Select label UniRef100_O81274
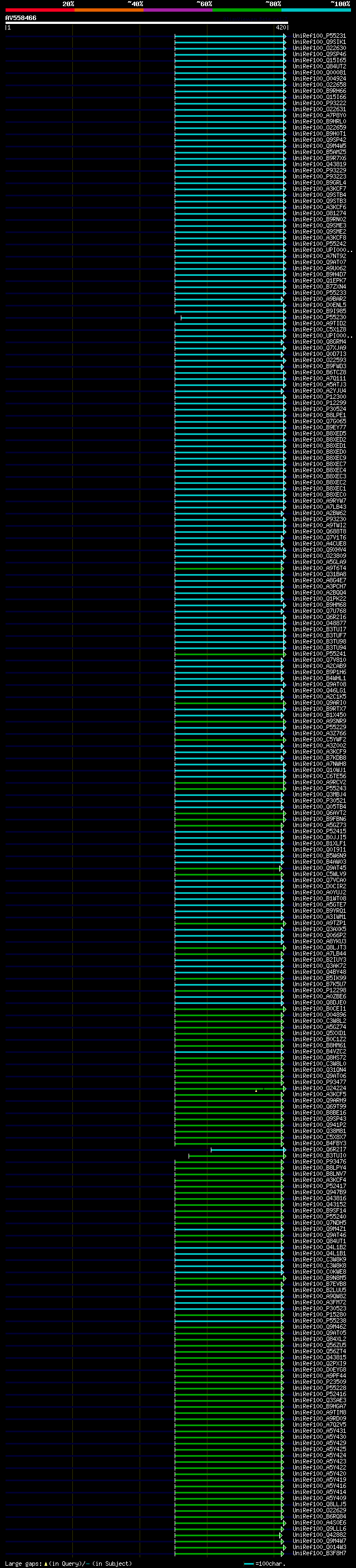Screen dimensions: 356x1568 [319, 214]
